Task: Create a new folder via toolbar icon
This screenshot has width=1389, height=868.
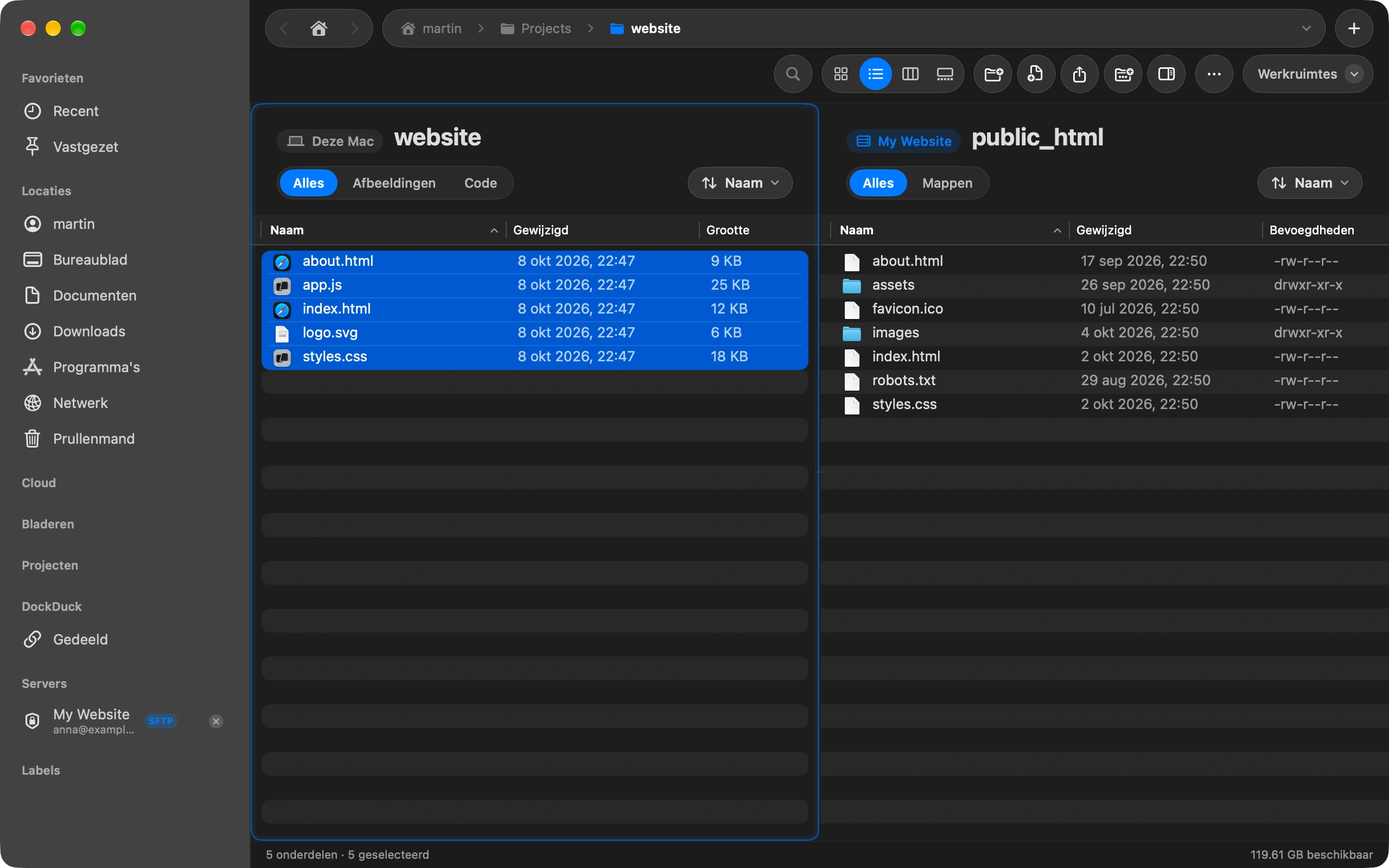Action: (x=993, y=74)
